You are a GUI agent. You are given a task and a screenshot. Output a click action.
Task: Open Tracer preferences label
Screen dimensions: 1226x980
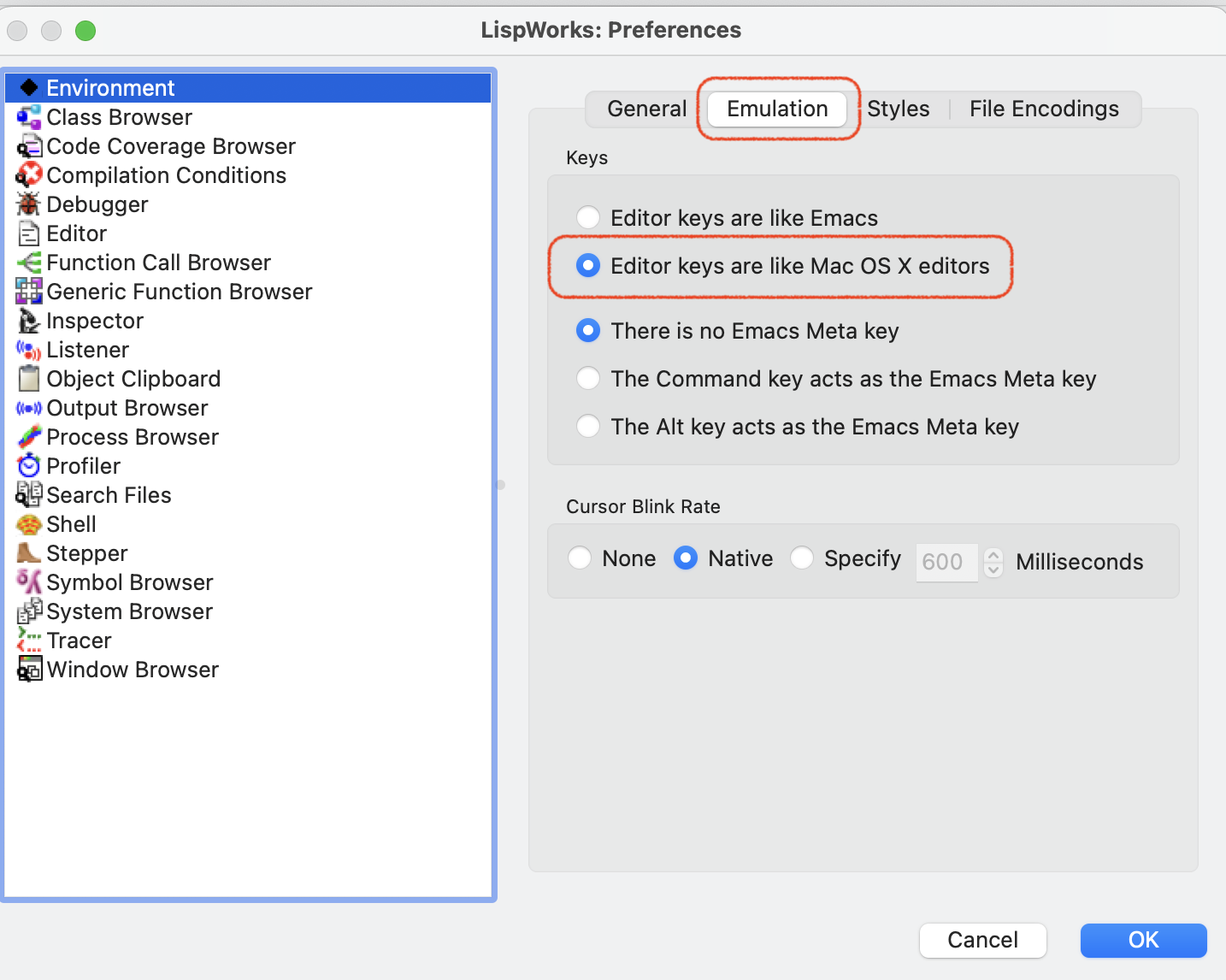coord(80,641)
